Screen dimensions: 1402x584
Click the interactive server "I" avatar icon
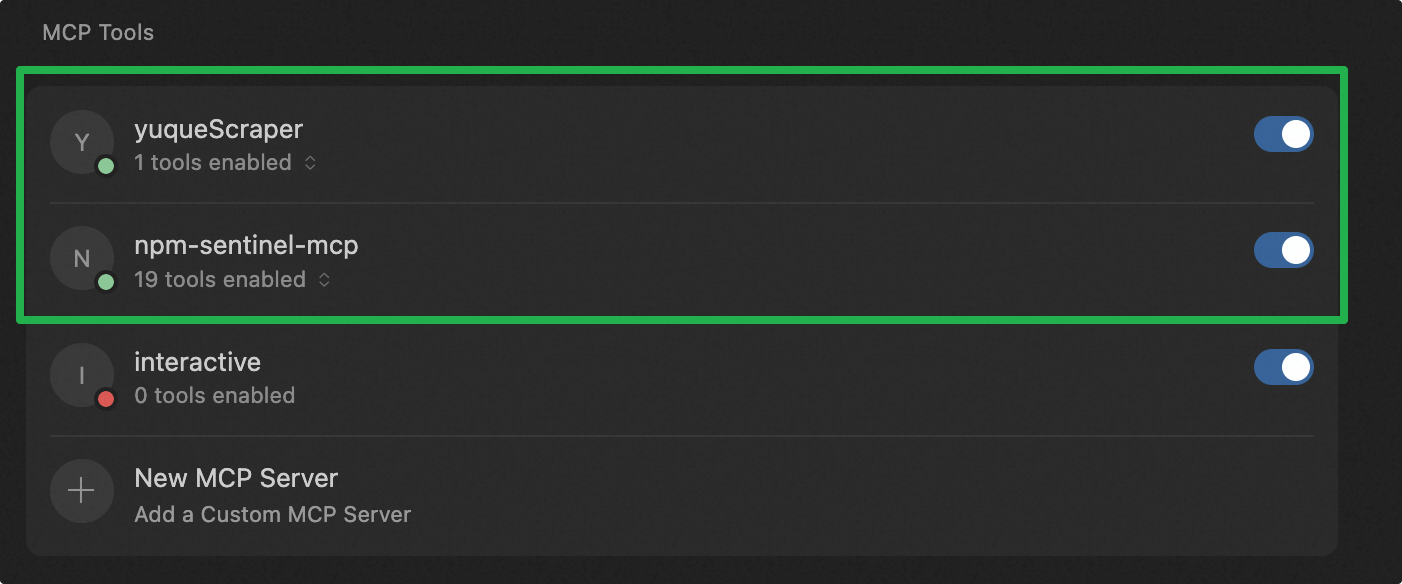click(x=82, y=375)
